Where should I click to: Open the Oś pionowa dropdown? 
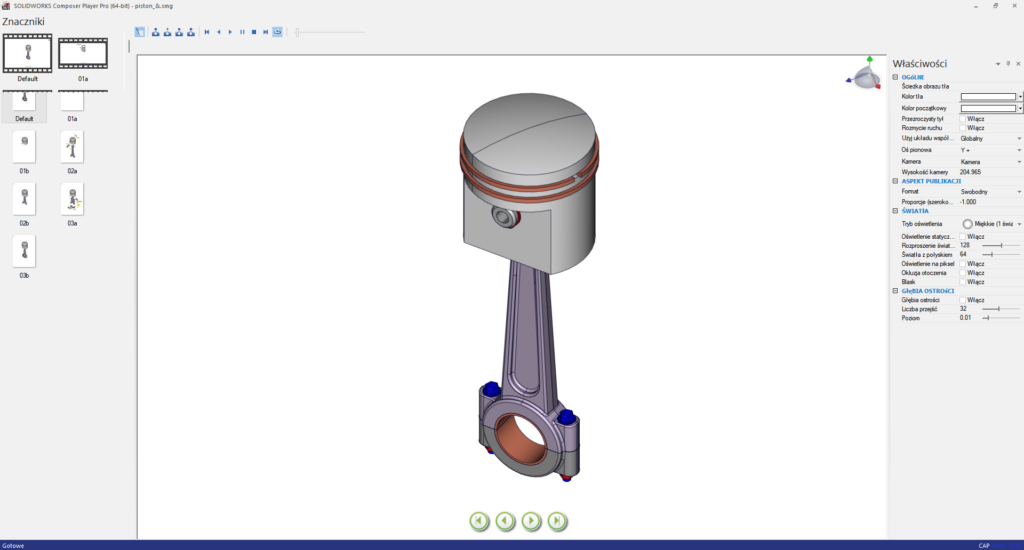[x=1019, y=150]
